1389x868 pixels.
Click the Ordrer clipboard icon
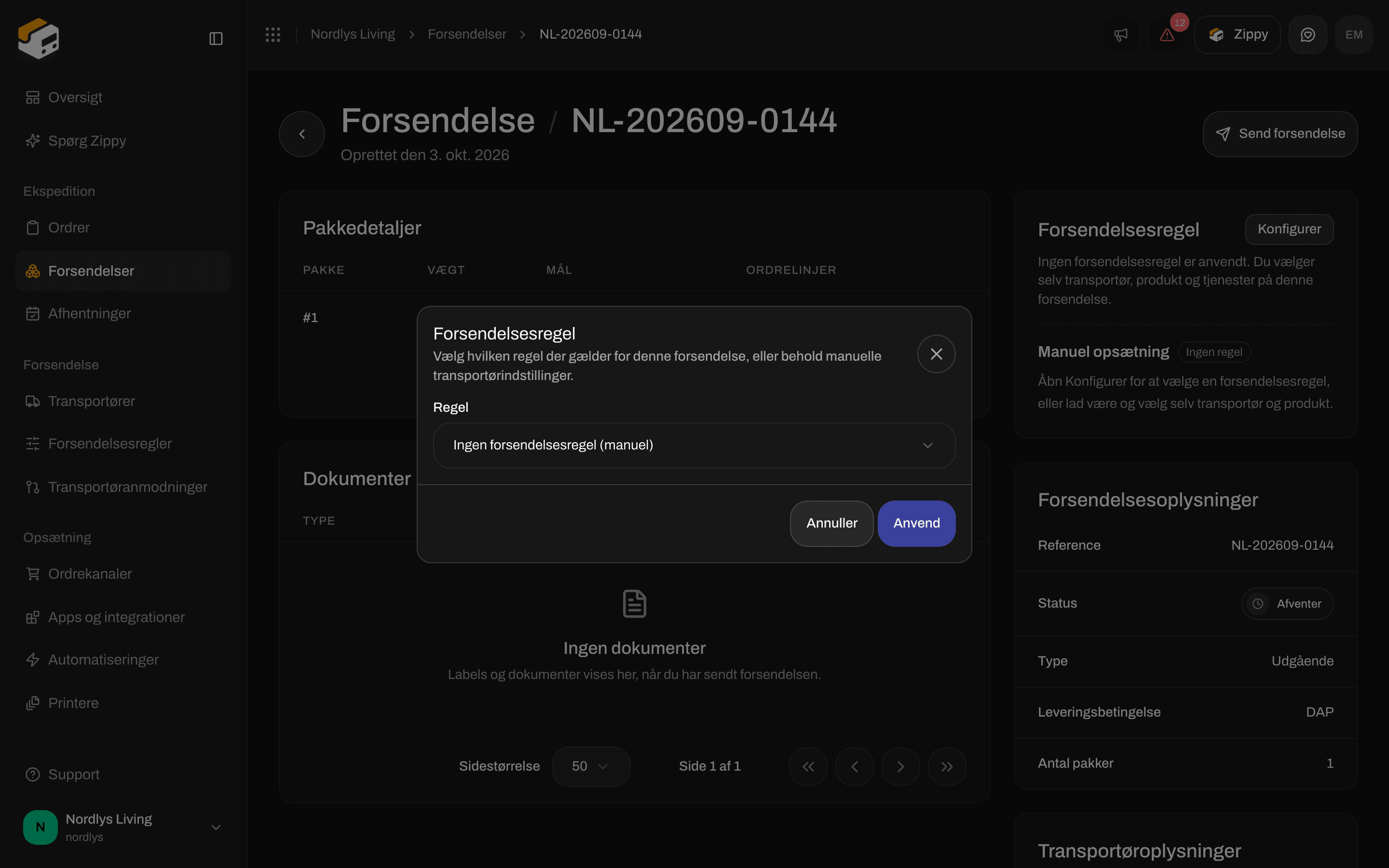[x=33, y=227]
